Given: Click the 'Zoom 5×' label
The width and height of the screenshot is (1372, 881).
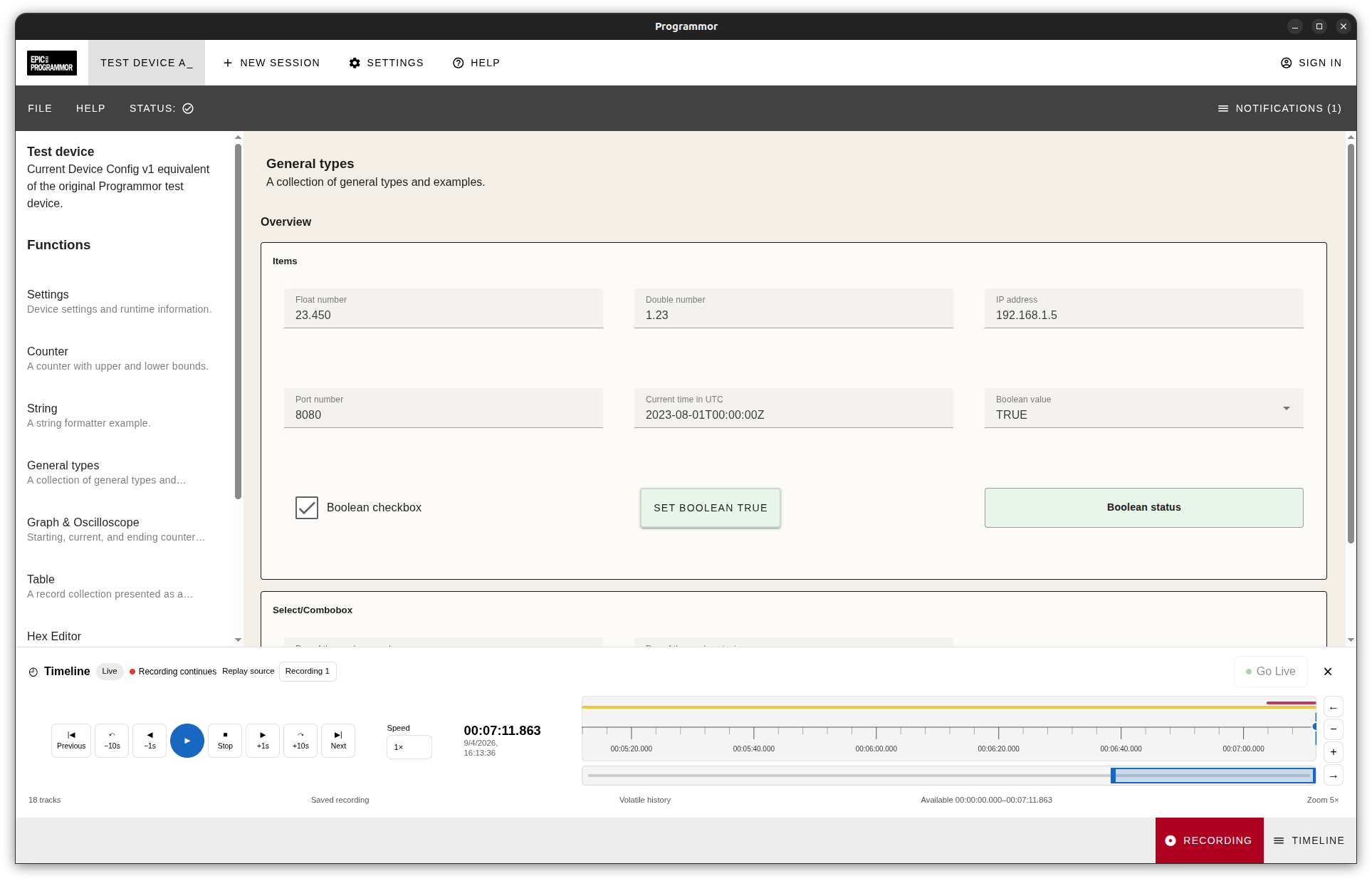Looking at the screenshot, I should 1323,800.
